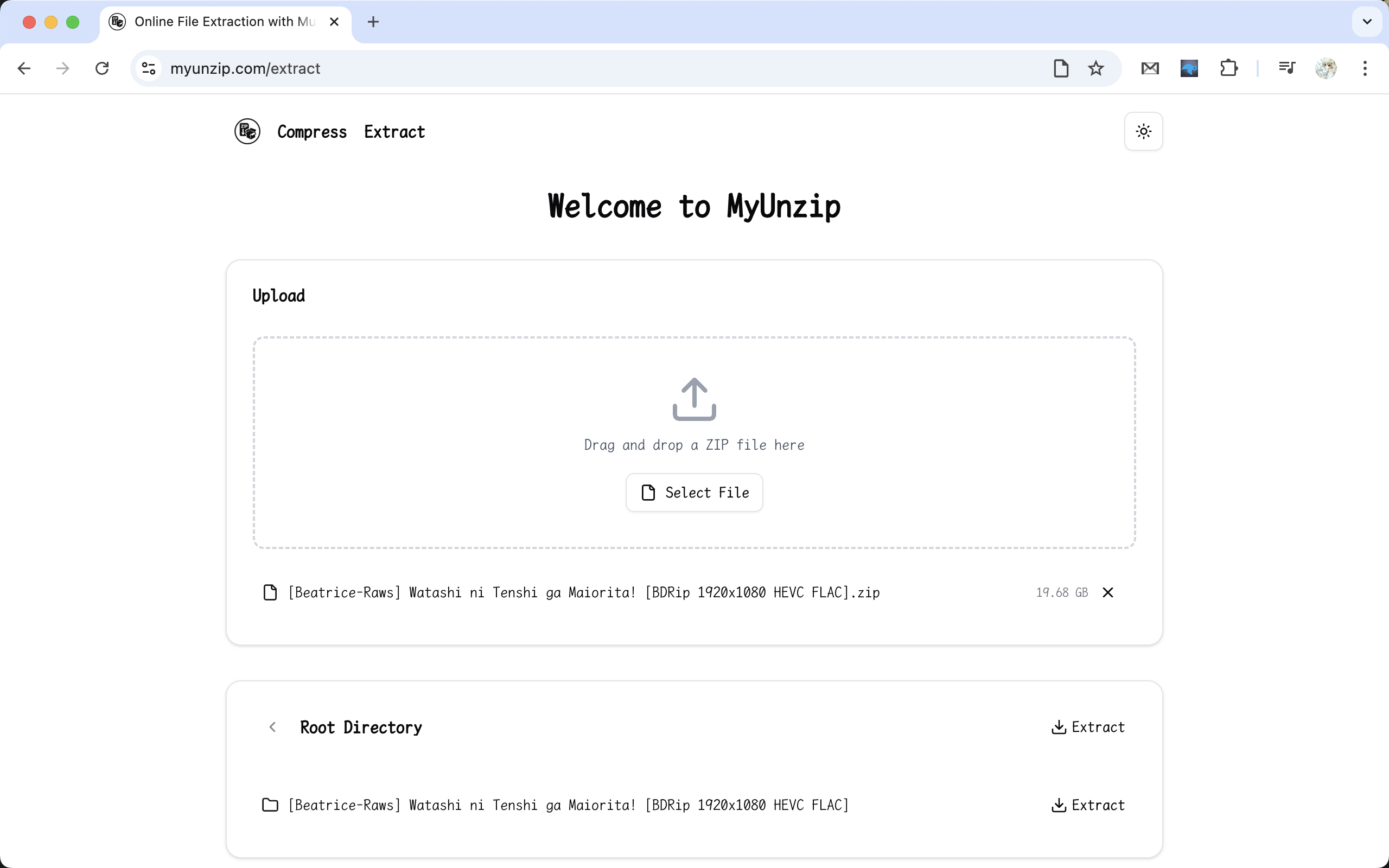
Task: Click the Welcome to MyUnzip heading
Action: (694, 206)
